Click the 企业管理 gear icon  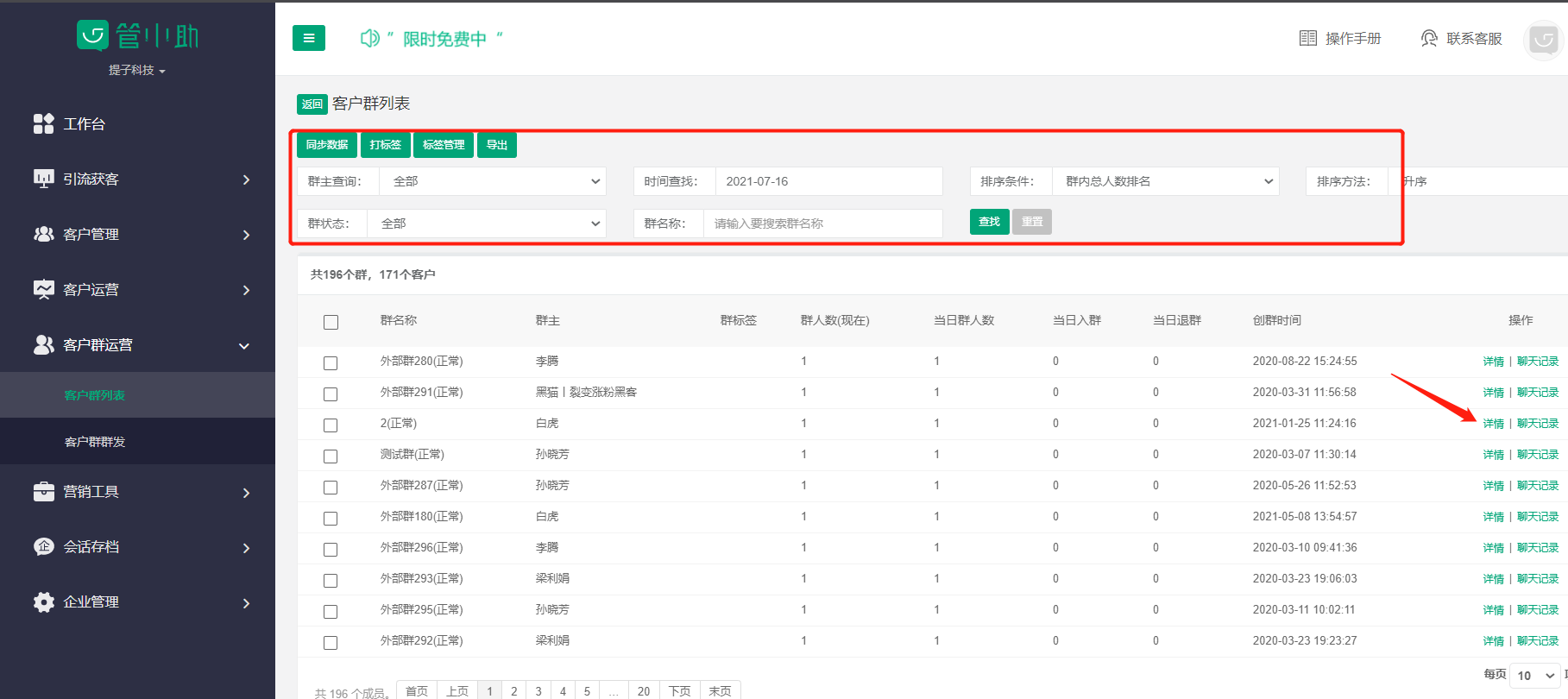43,601
